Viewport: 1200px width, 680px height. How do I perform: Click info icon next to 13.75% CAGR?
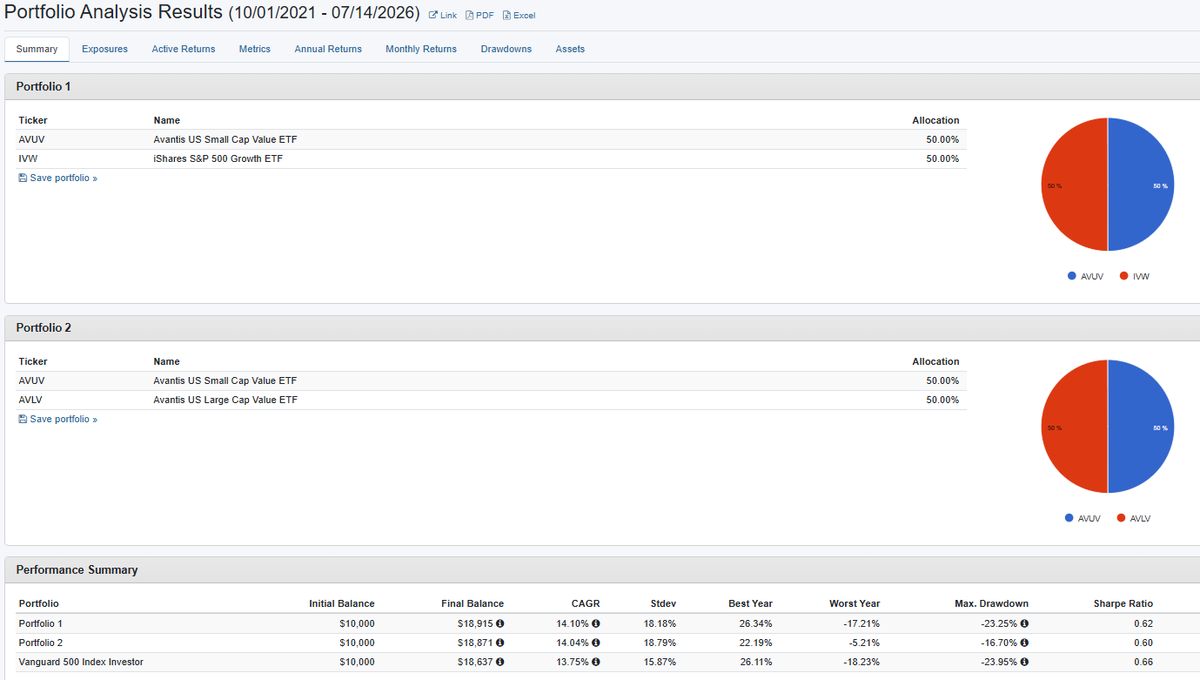click(x=596, y=661)
